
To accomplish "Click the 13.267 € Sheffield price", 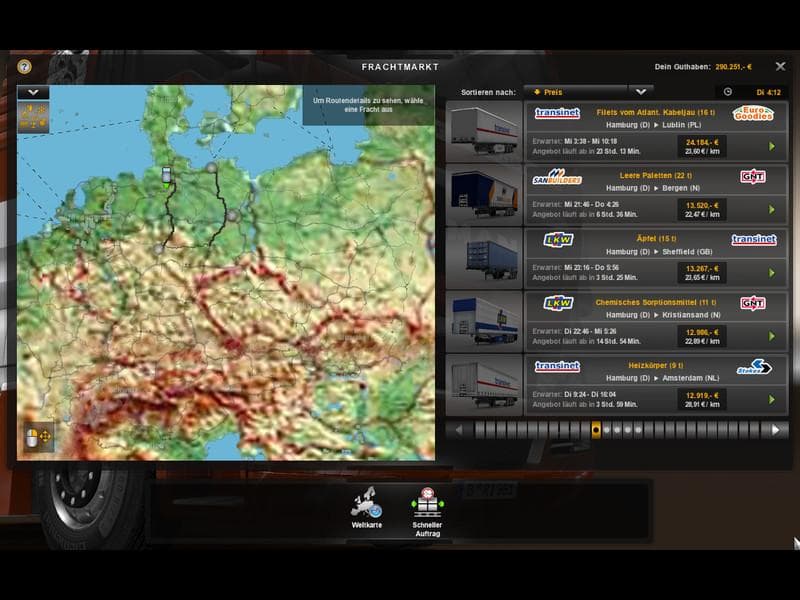I will point(702,269).
